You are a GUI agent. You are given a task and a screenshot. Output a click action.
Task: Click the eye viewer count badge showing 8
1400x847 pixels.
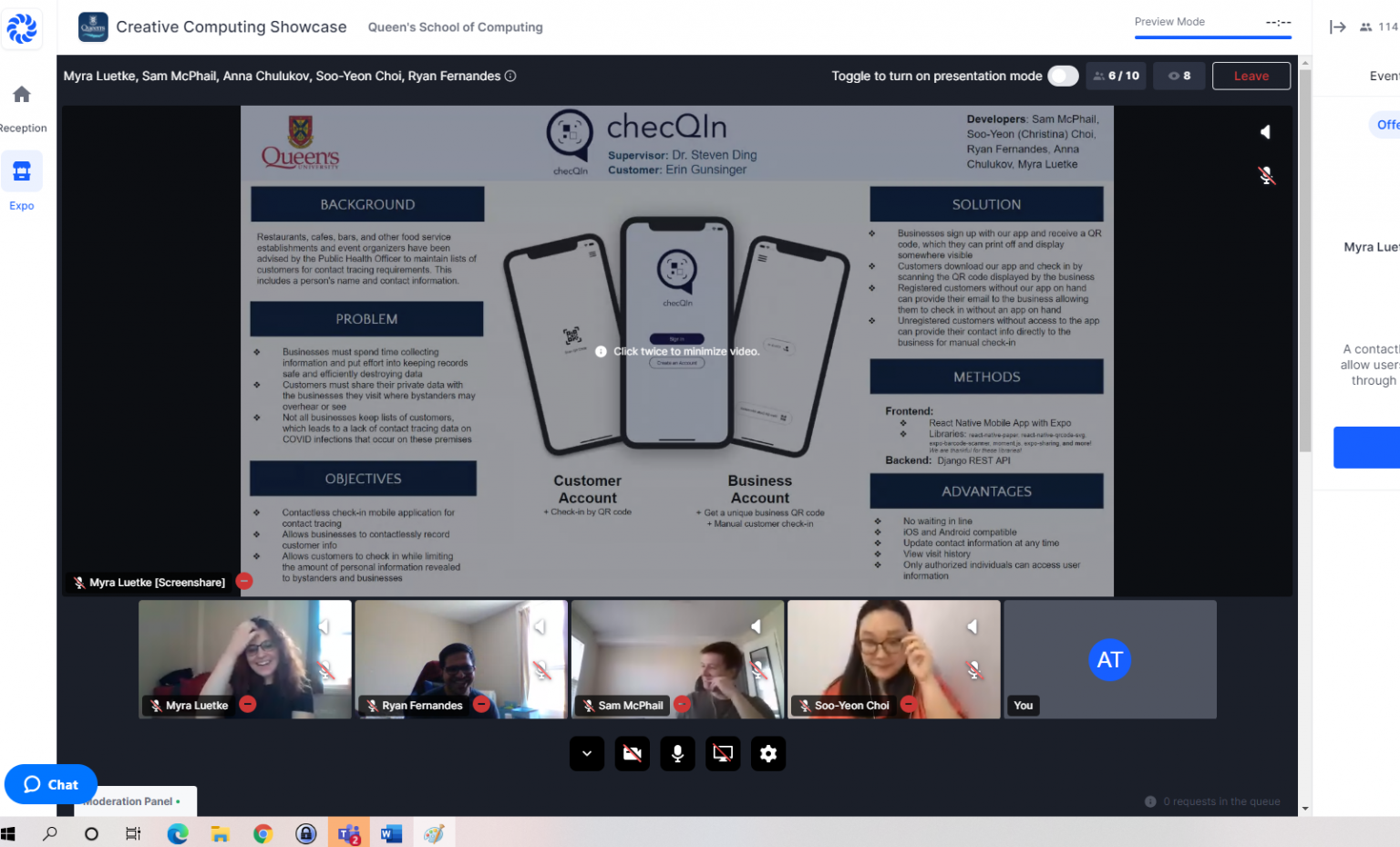tap(1179, 76)
